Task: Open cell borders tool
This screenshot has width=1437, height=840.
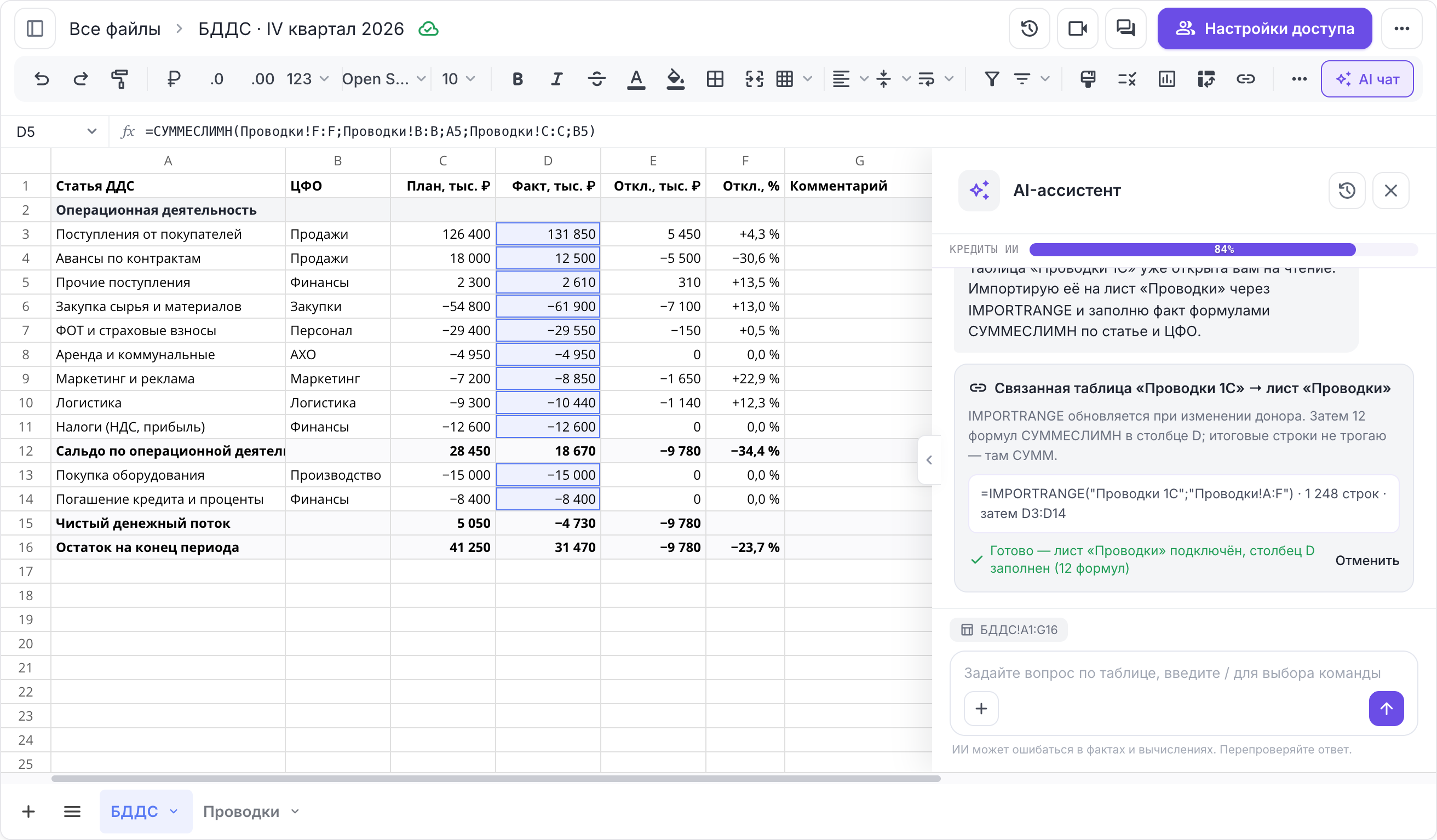Action: click(715, 79)
